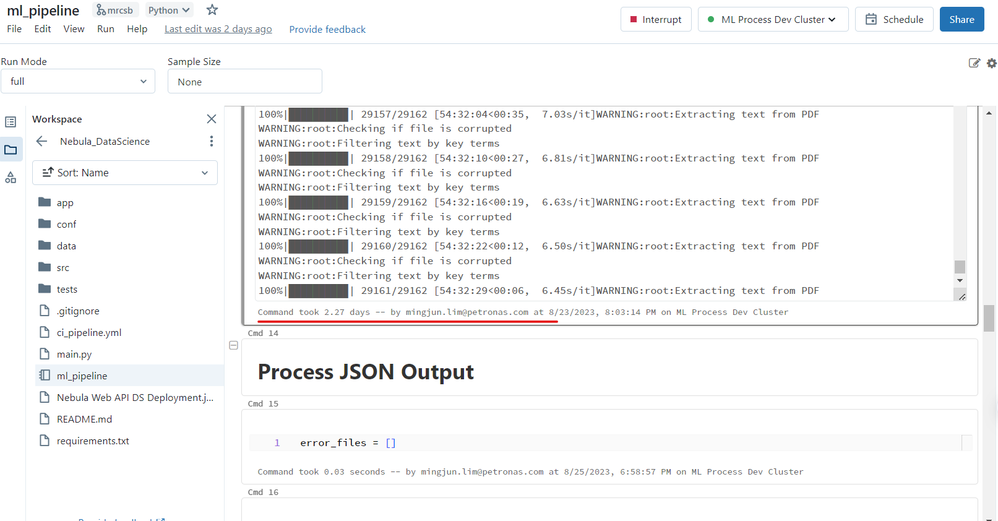The image size is (998, 521).
Task: Click the Interrupt button
Action: point(654,20)
